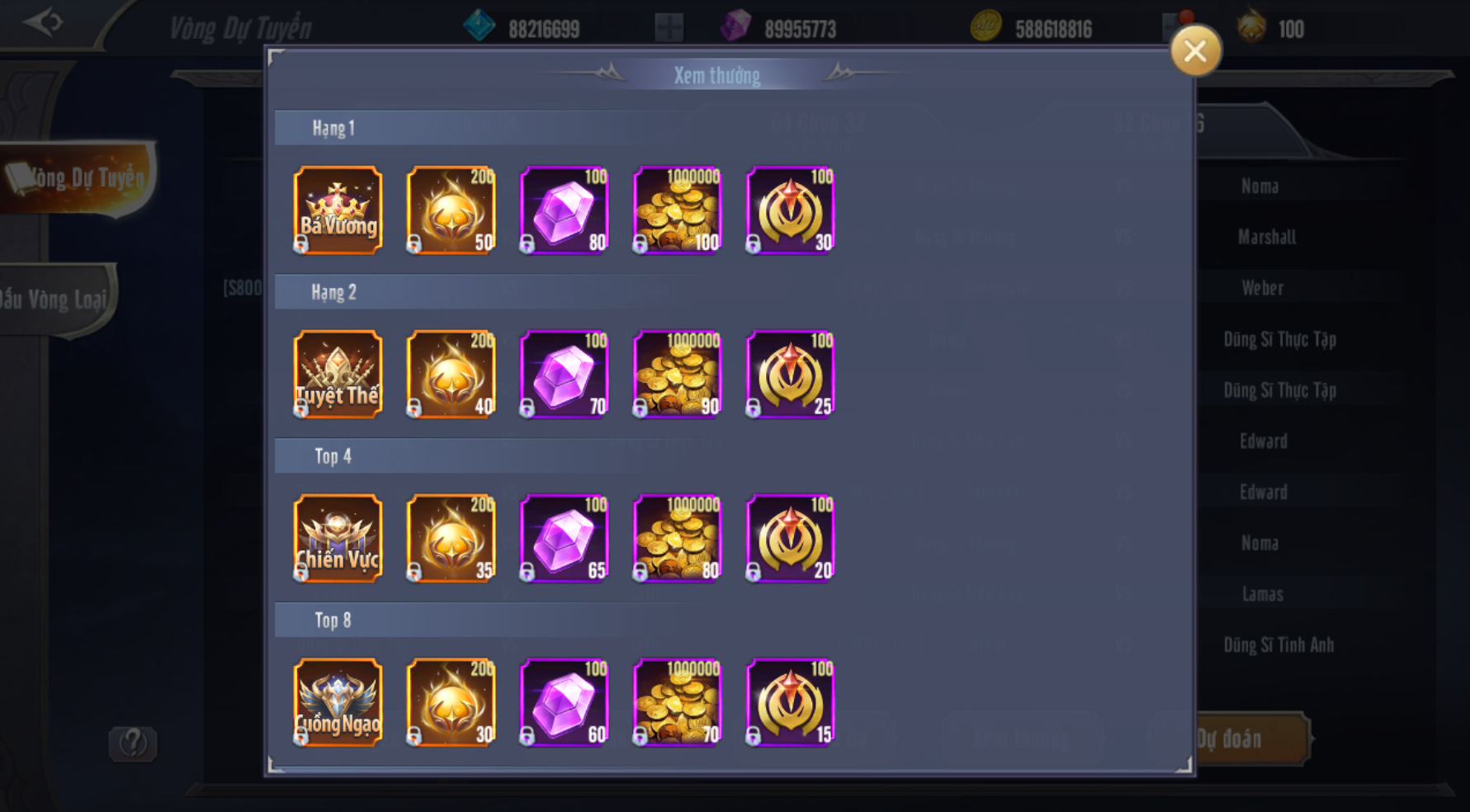The height and width of the screenshot is (812, 1470).
Task: Switch to Vòng Dự Tuyển tab
Action: pos(77,178)
